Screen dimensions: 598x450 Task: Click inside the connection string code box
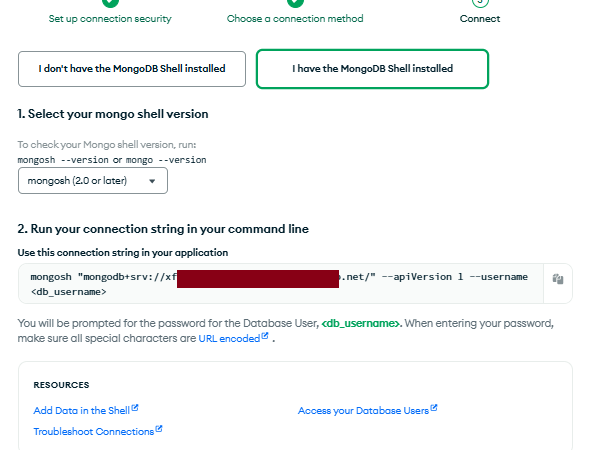tap(281, 284)
